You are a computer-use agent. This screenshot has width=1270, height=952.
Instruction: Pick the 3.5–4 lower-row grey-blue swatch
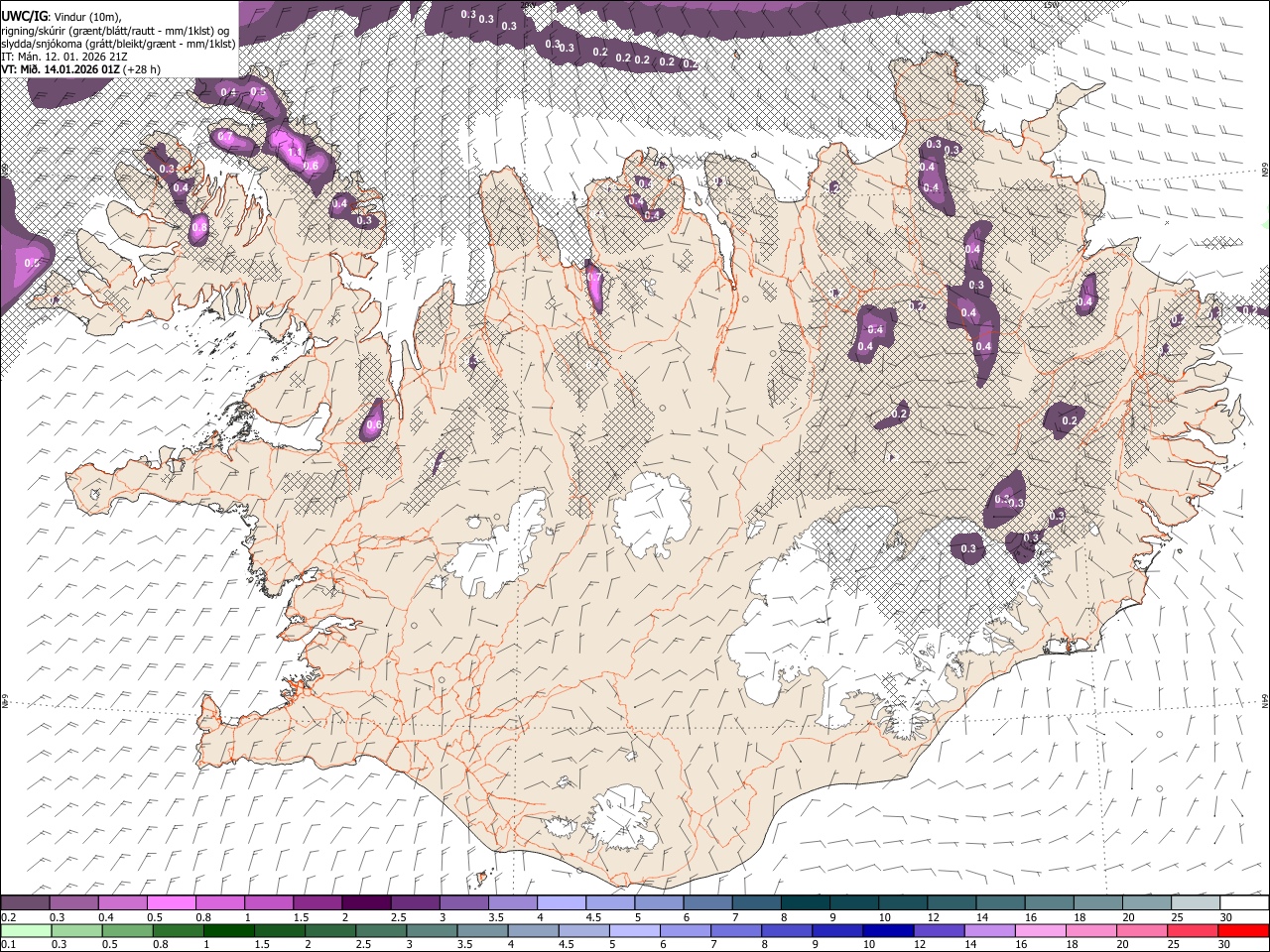click(481, 930)
